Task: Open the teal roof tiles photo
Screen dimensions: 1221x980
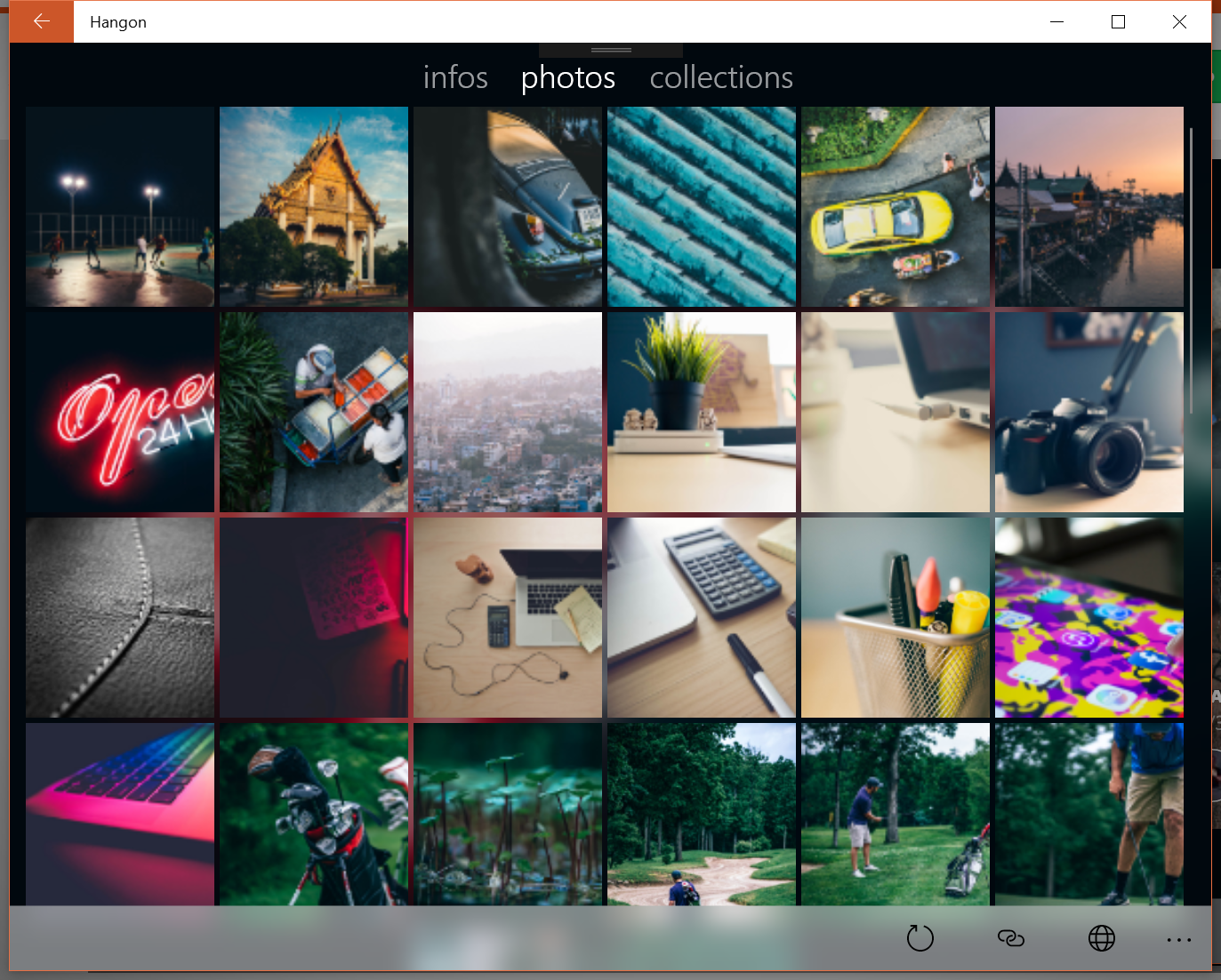Action: (x=702, y=206)
